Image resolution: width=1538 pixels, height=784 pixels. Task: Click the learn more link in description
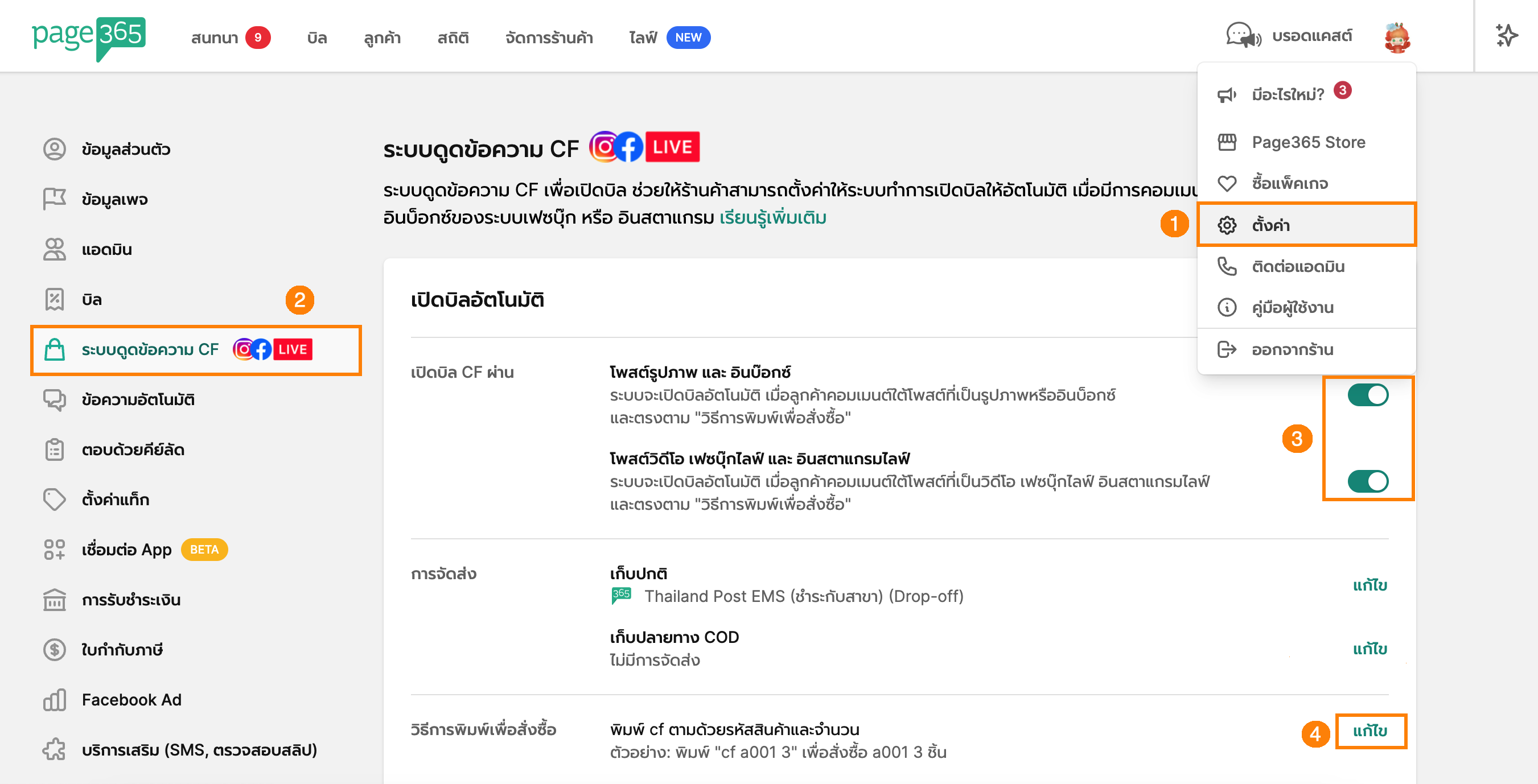[772, 218]
